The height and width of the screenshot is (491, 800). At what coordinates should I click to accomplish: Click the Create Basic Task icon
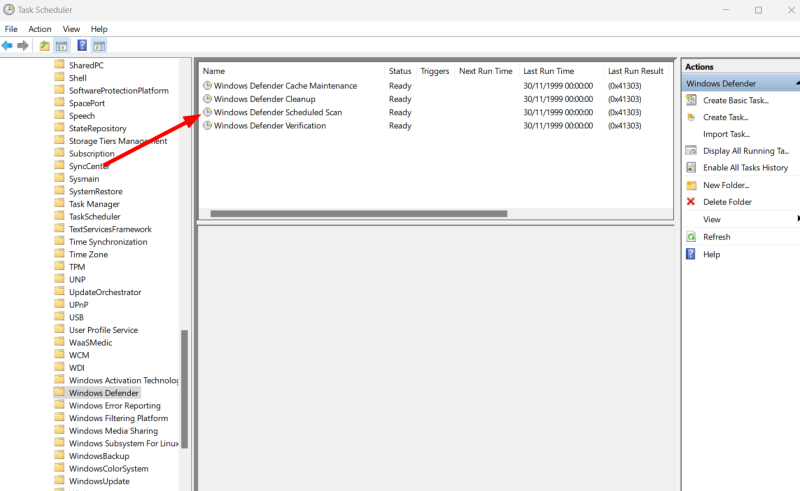(691, 100)
